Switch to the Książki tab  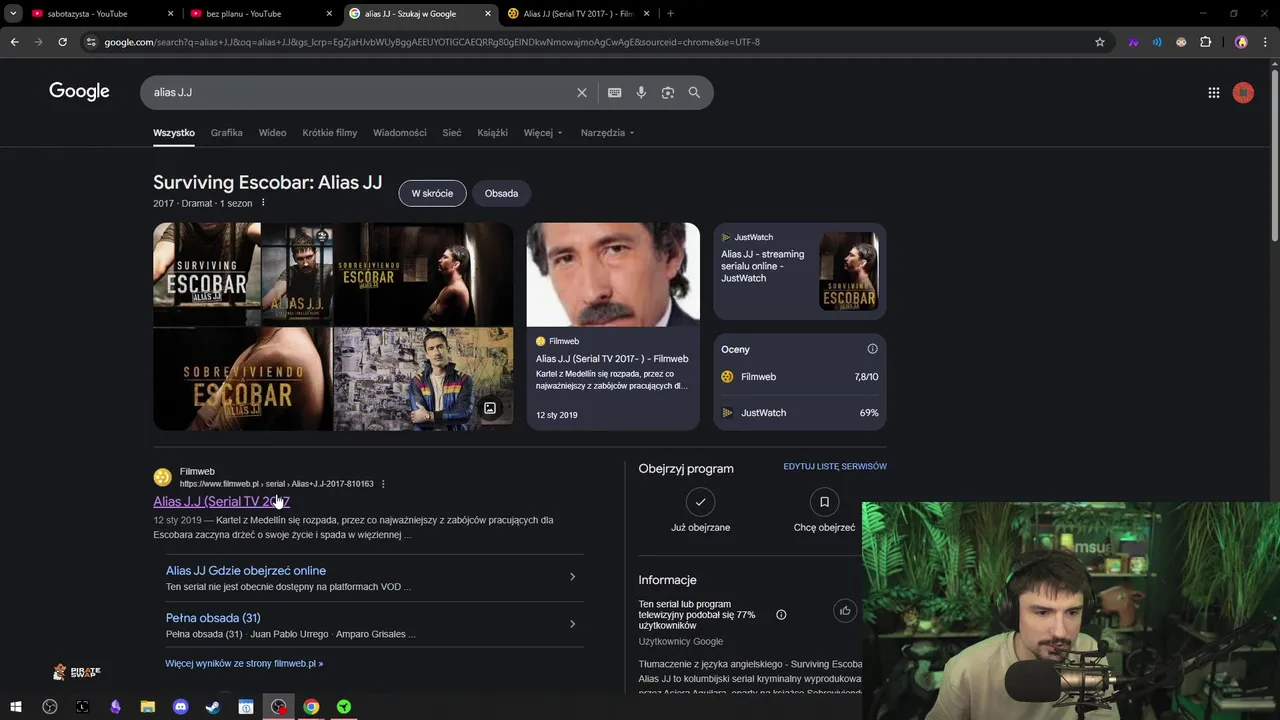pos(492,133)
